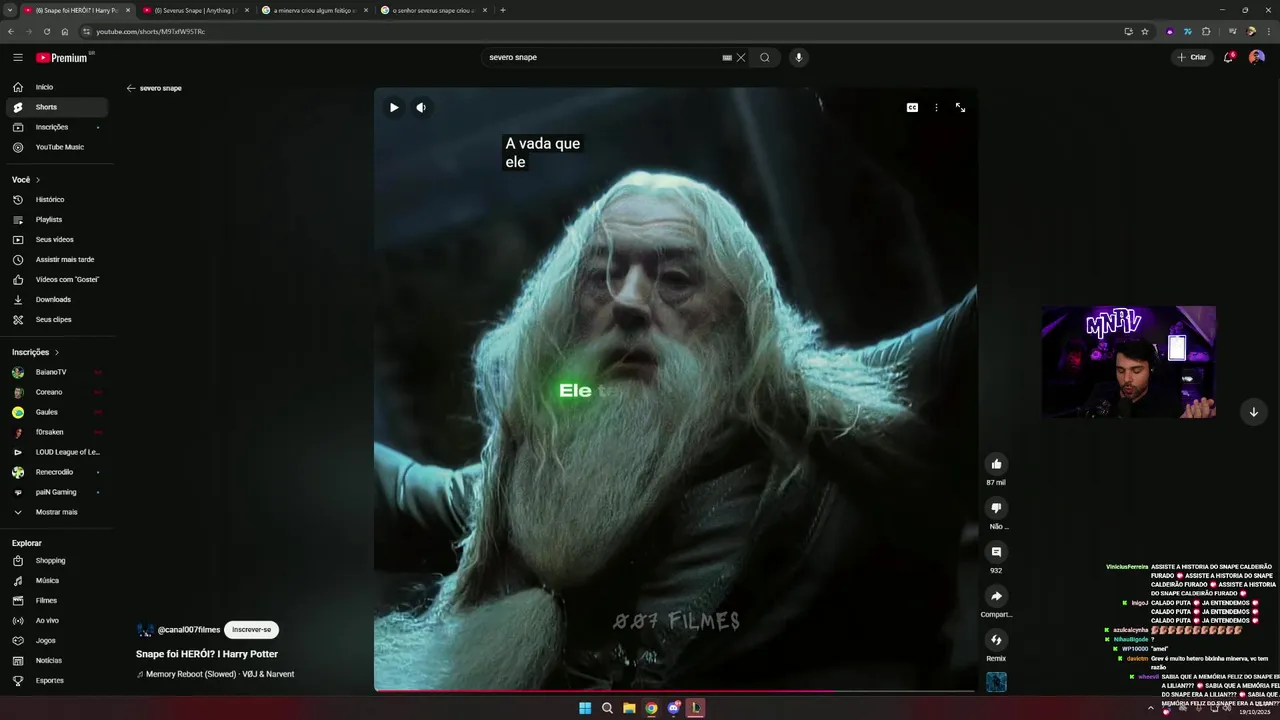Open Assistir mais tarde list

click(x=56, y=259)
